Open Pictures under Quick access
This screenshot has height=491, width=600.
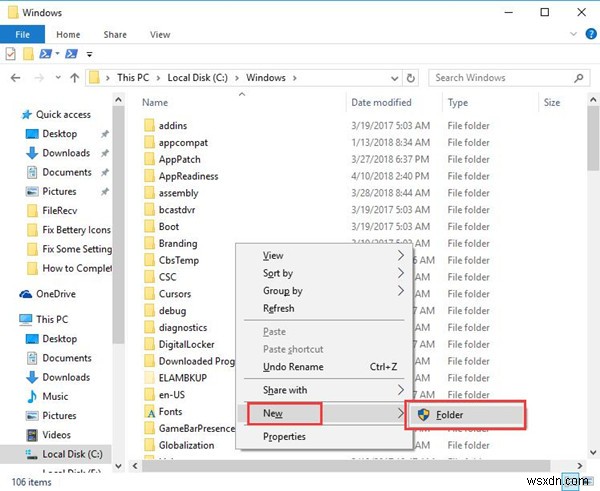59,191
